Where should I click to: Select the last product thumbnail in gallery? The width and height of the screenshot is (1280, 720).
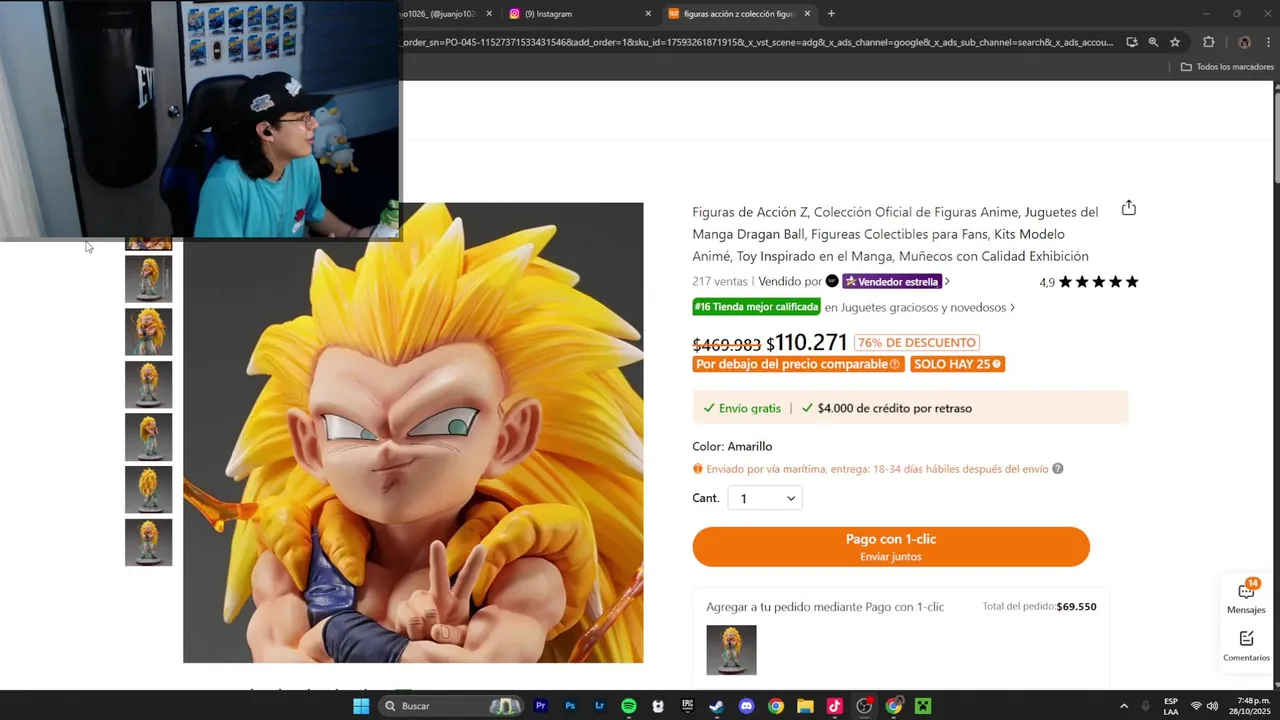(148, 542)
